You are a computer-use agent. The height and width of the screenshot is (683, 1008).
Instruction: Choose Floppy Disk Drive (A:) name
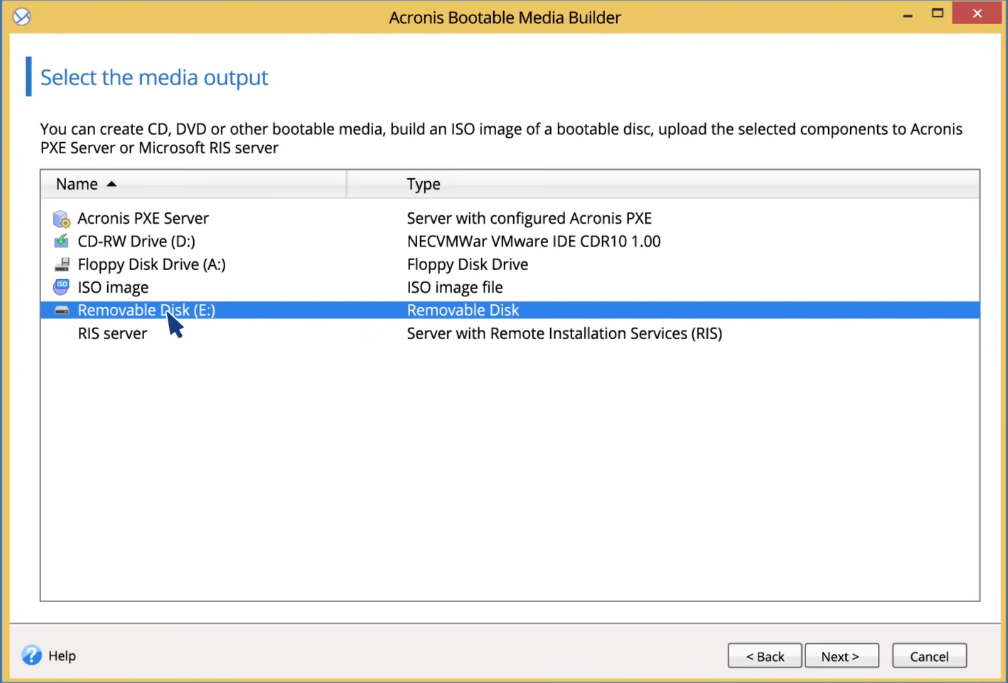(152, 264)
